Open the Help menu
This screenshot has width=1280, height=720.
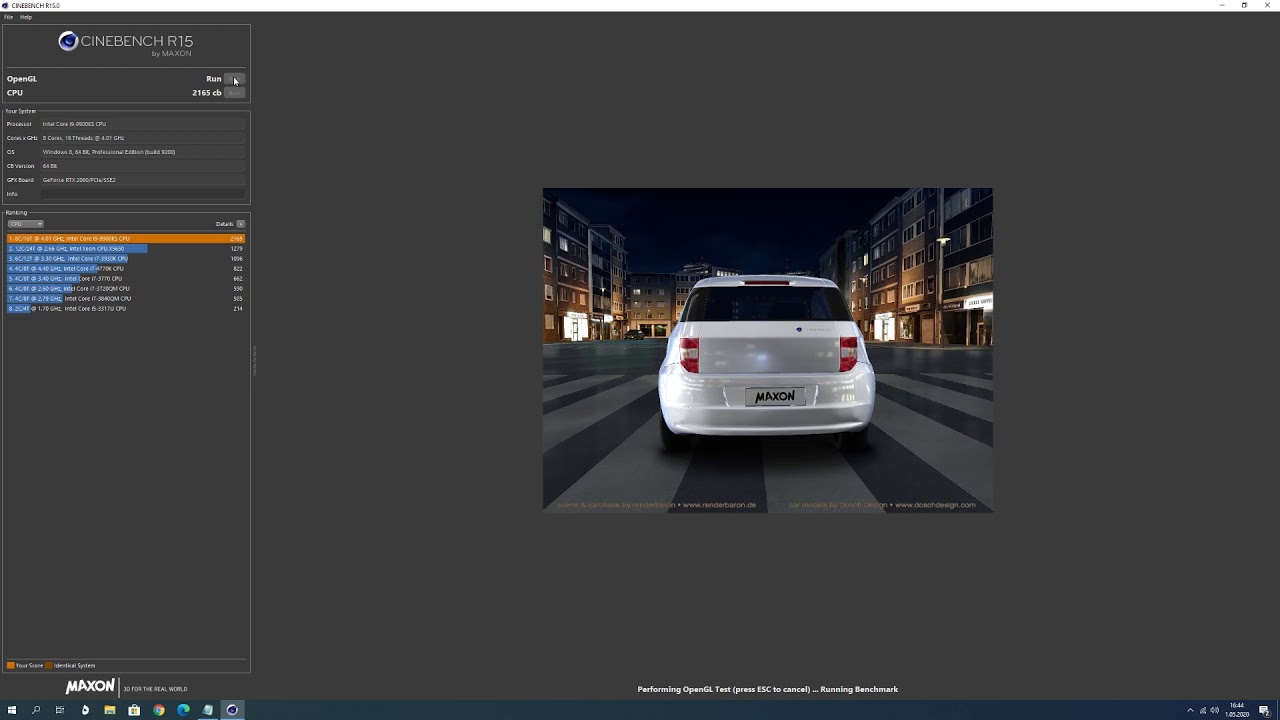click(26, 17)
